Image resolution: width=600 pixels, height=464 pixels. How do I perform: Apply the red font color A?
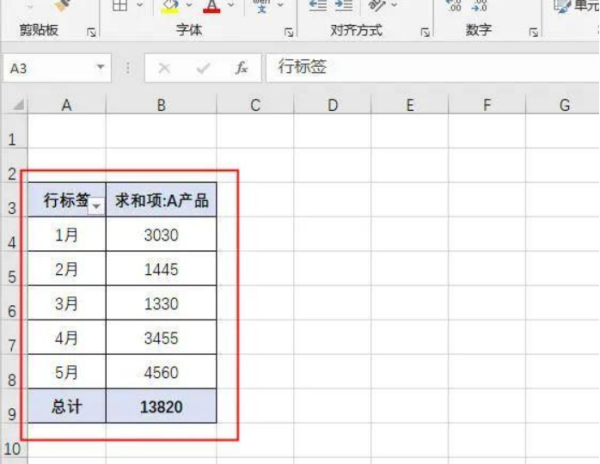212,6
